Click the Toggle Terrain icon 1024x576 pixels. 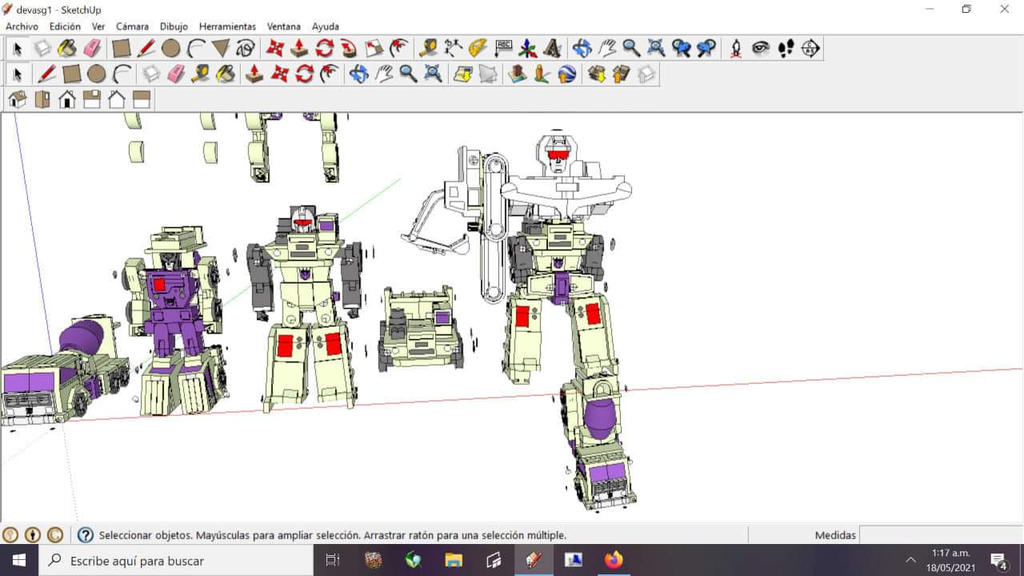point(488,74)
